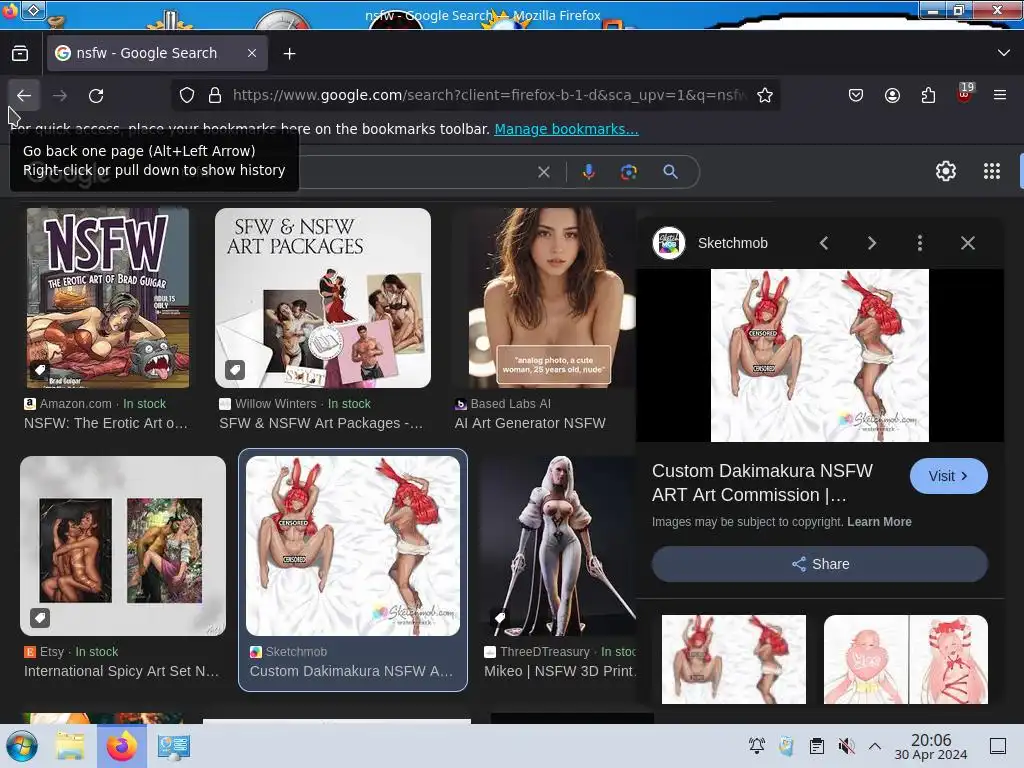Open a new tab with plus
Image resolution: width=1024 pixels, height=768 pixels.
pyautogui.click(x=289, y=54)
